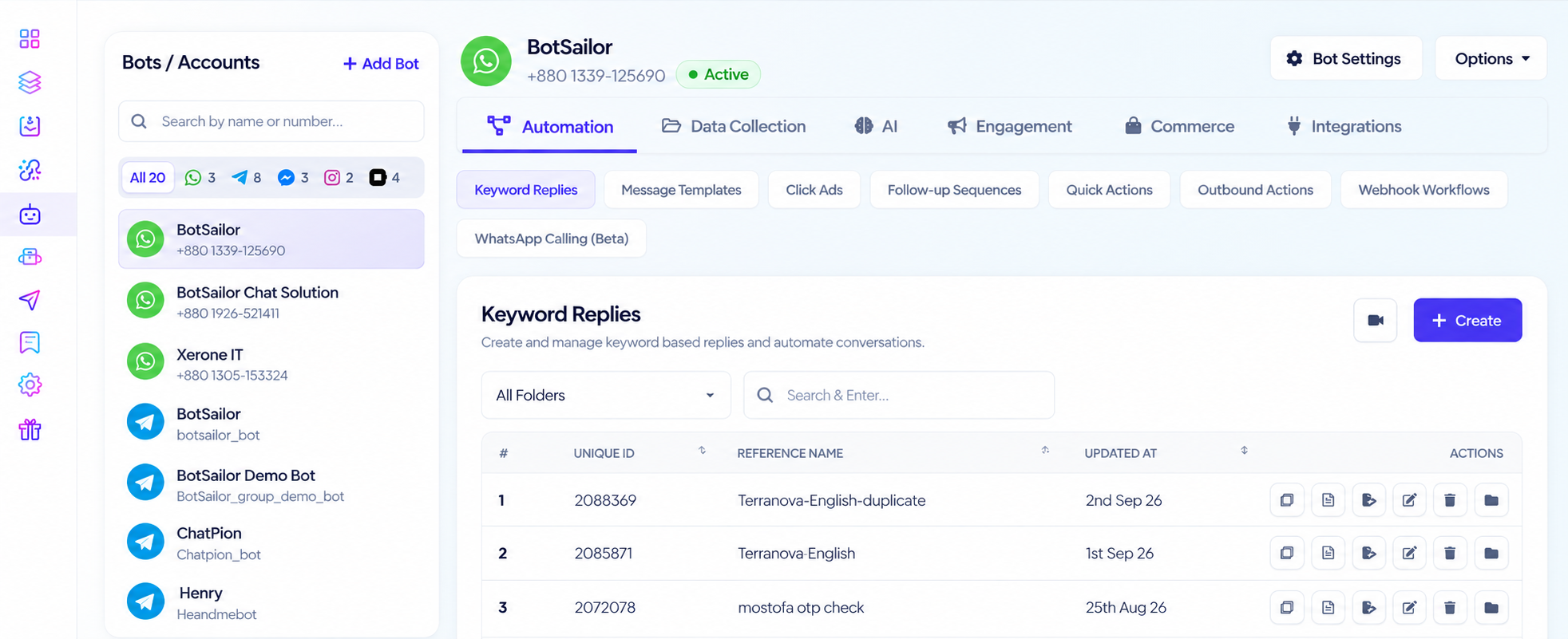Select the Xerone IT WhatsApp bot
Image resolution: width=1568 pixels, height=639 pixels.
271,364
